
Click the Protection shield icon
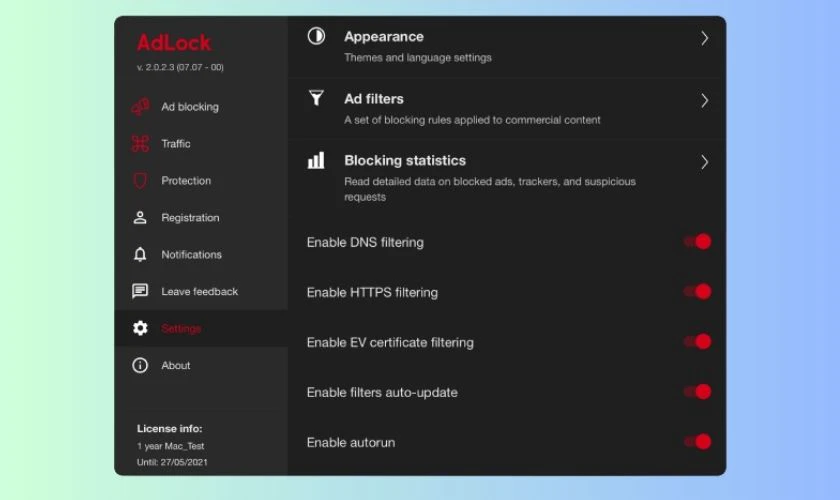pos(140,181)
